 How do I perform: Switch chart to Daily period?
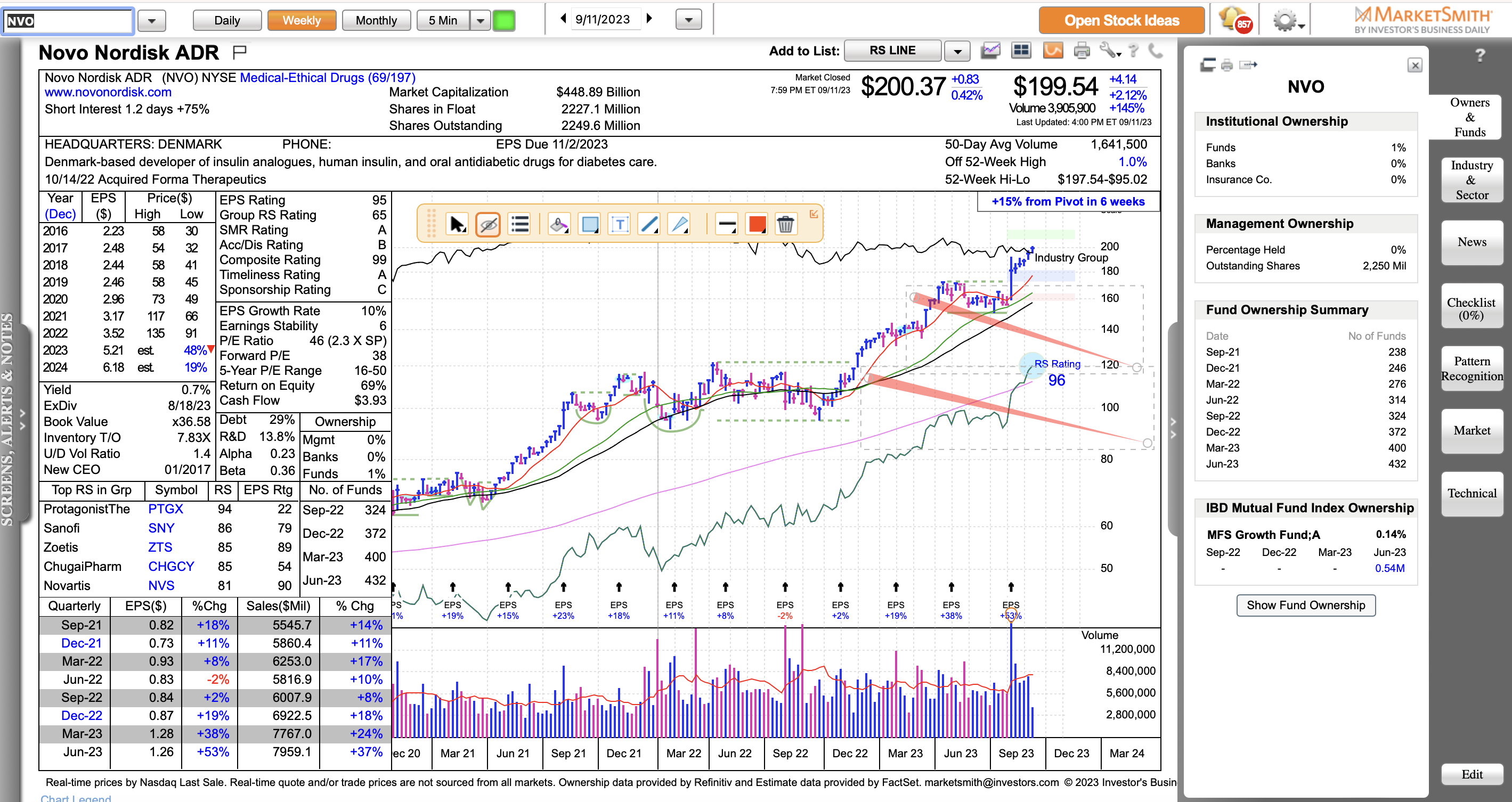[227, 21]
